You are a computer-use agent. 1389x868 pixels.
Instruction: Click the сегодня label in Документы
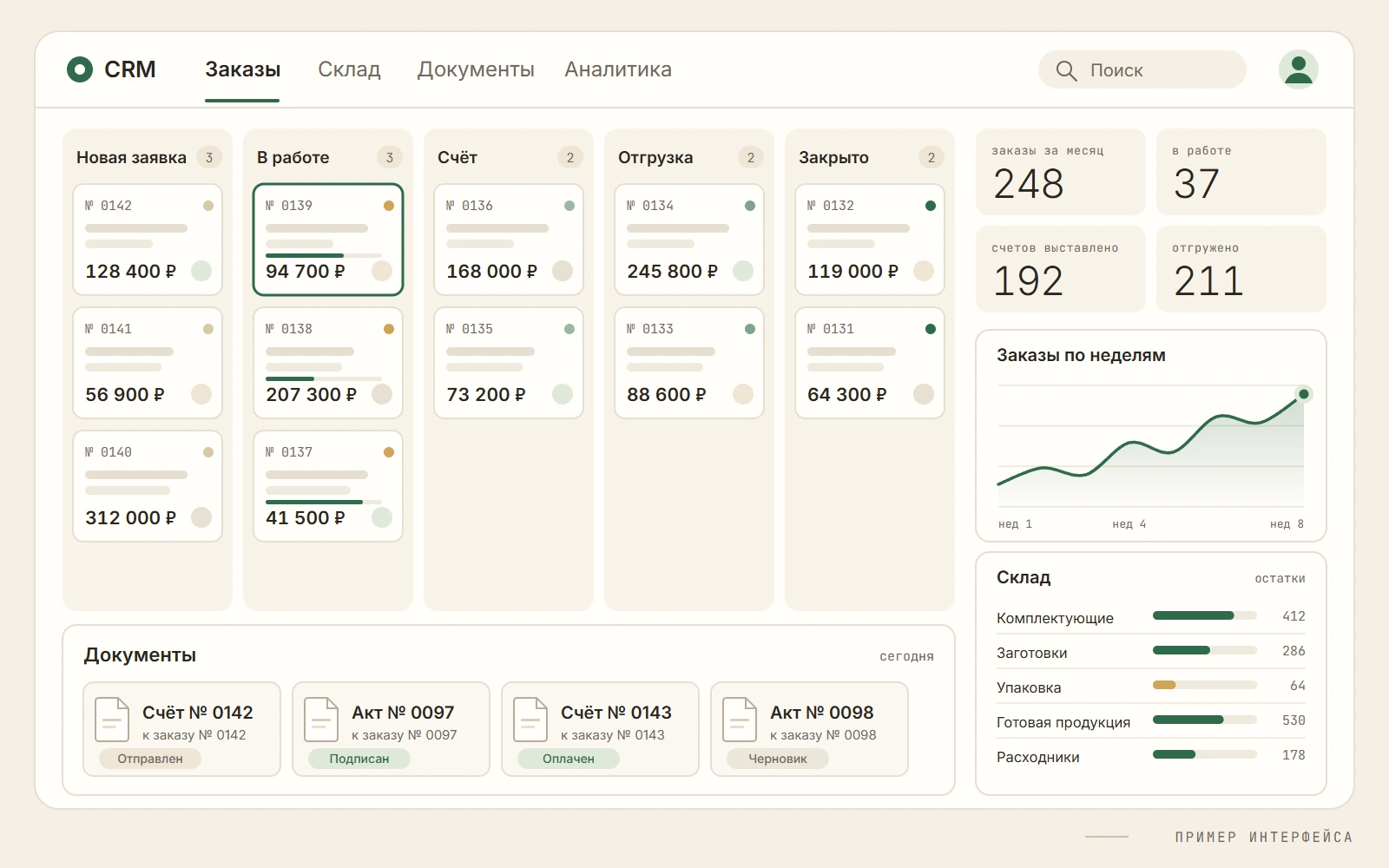[906, 656]
